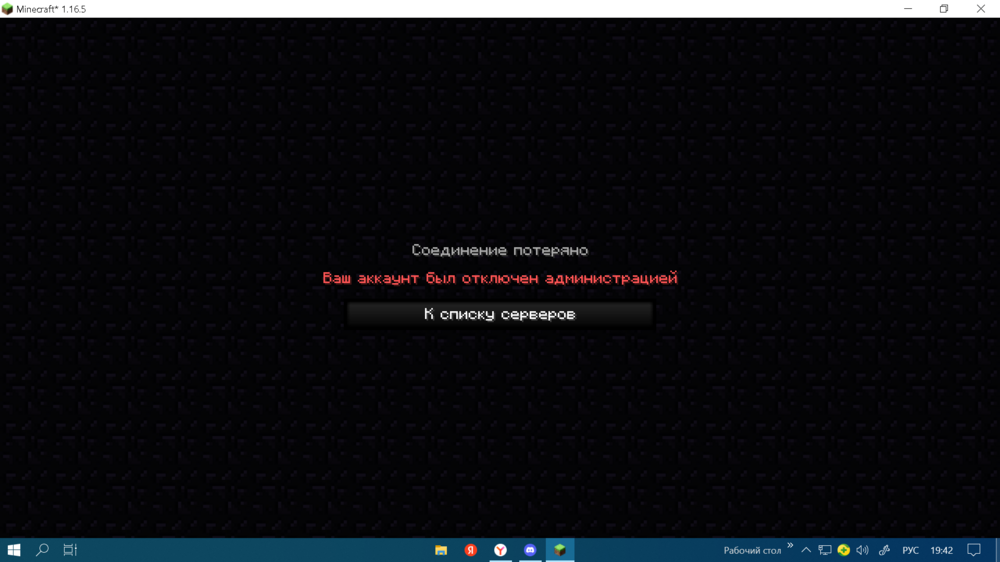This screenshot has height=562, width=1000.
Task: Open the calendar via the clock 19:42
Action: coord(941,551)
